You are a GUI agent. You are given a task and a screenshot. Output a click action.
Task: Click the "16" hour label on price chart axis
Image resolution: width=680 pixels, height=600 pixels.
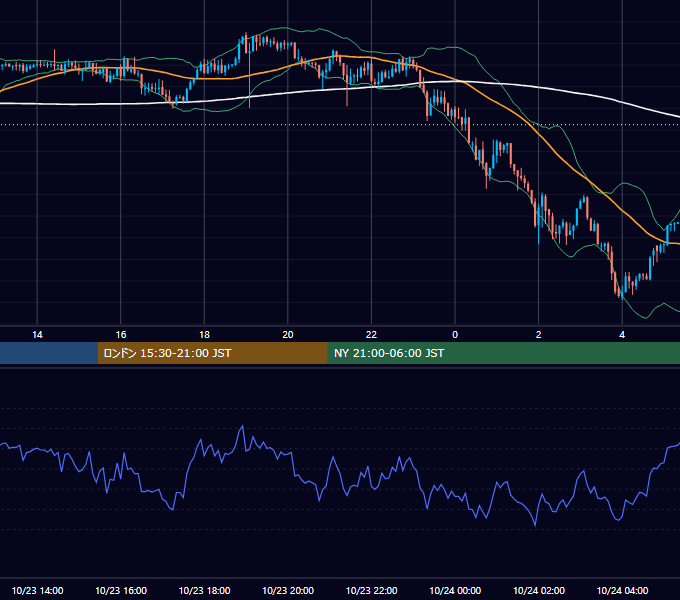tap(121, 335)
